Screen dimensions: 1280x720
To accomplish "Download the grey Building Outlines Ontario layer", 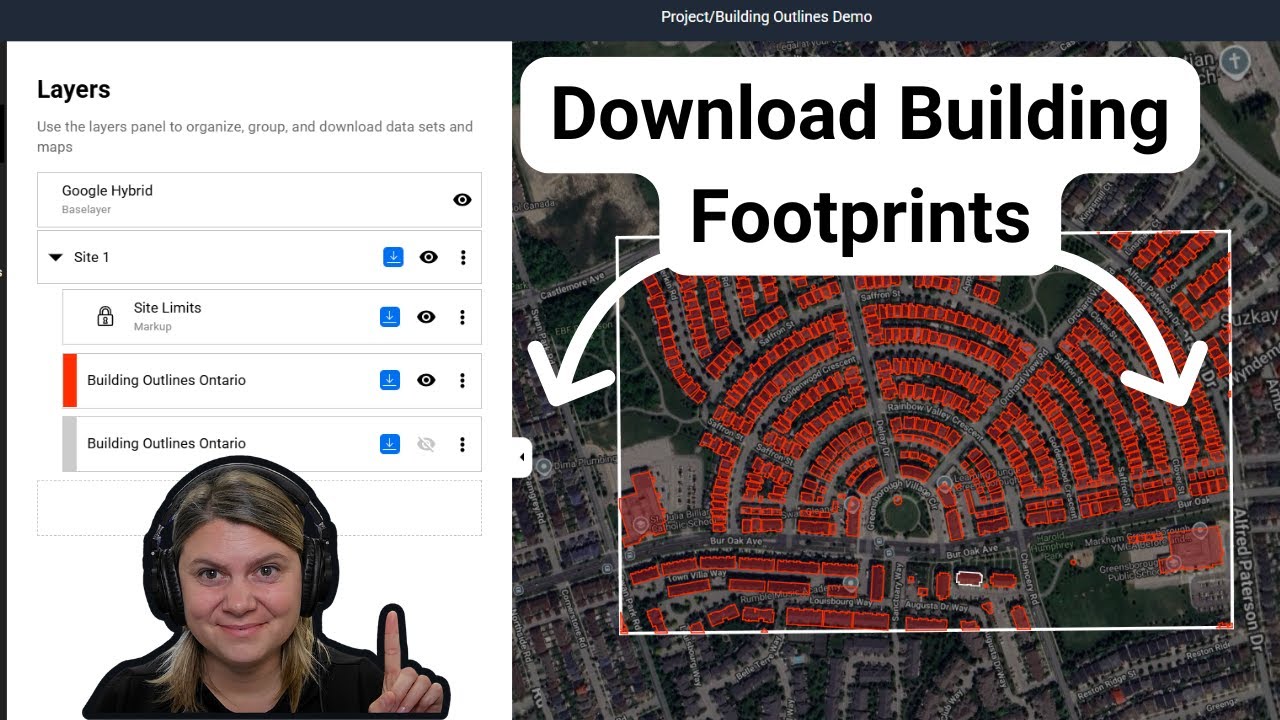I will [x=390, y=444].
